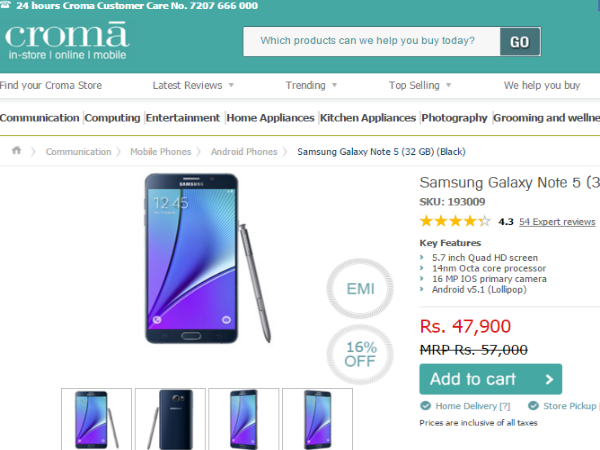
Task: Select the Kitchen Appliances category
Action: pyautogui.click(x=368, y=118)
